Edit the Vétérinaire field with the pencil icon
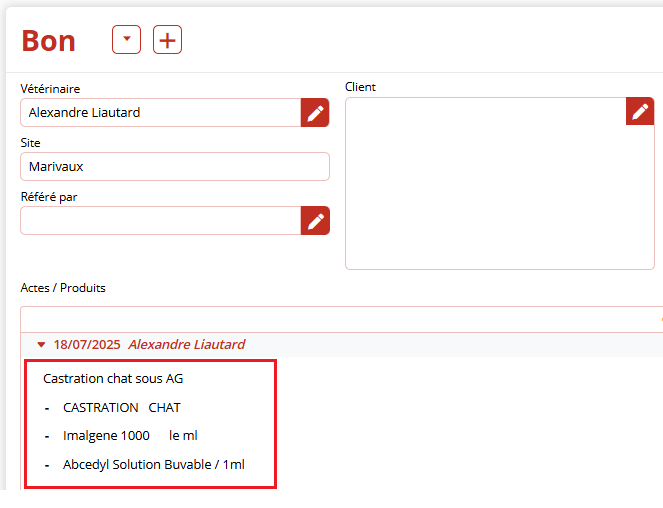 pos(315,113)
